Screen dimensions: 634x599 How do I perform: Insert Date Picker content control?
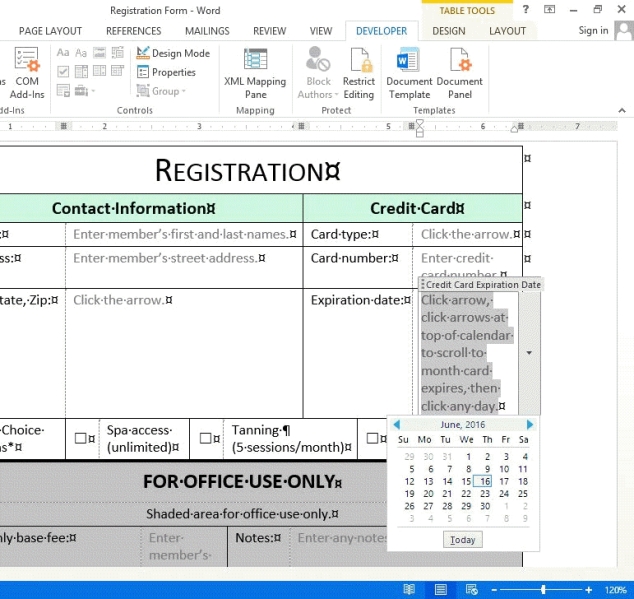[118, 72]
